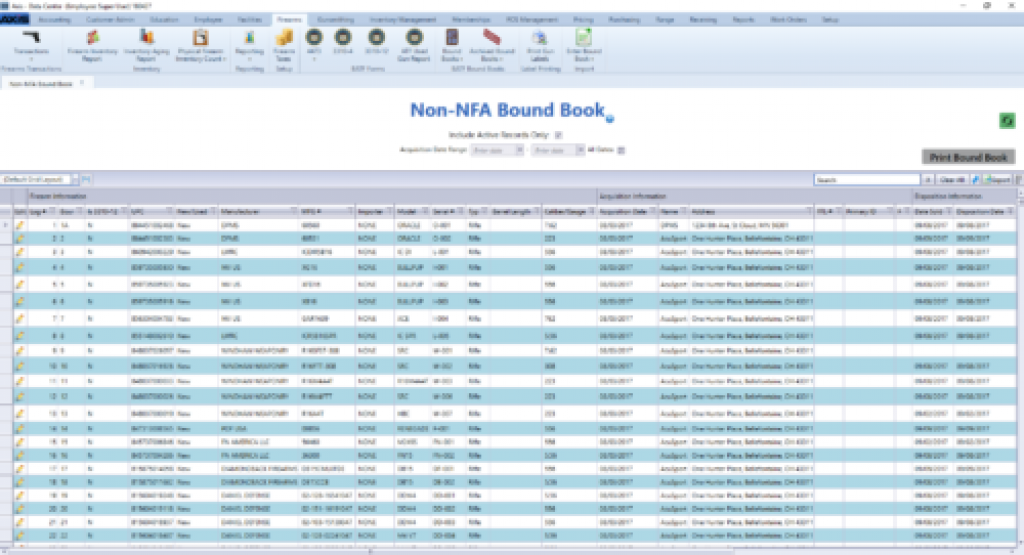Open the acquisition start date picker
Viewport: 1024px width, 555px height.
tap(518, 150)
